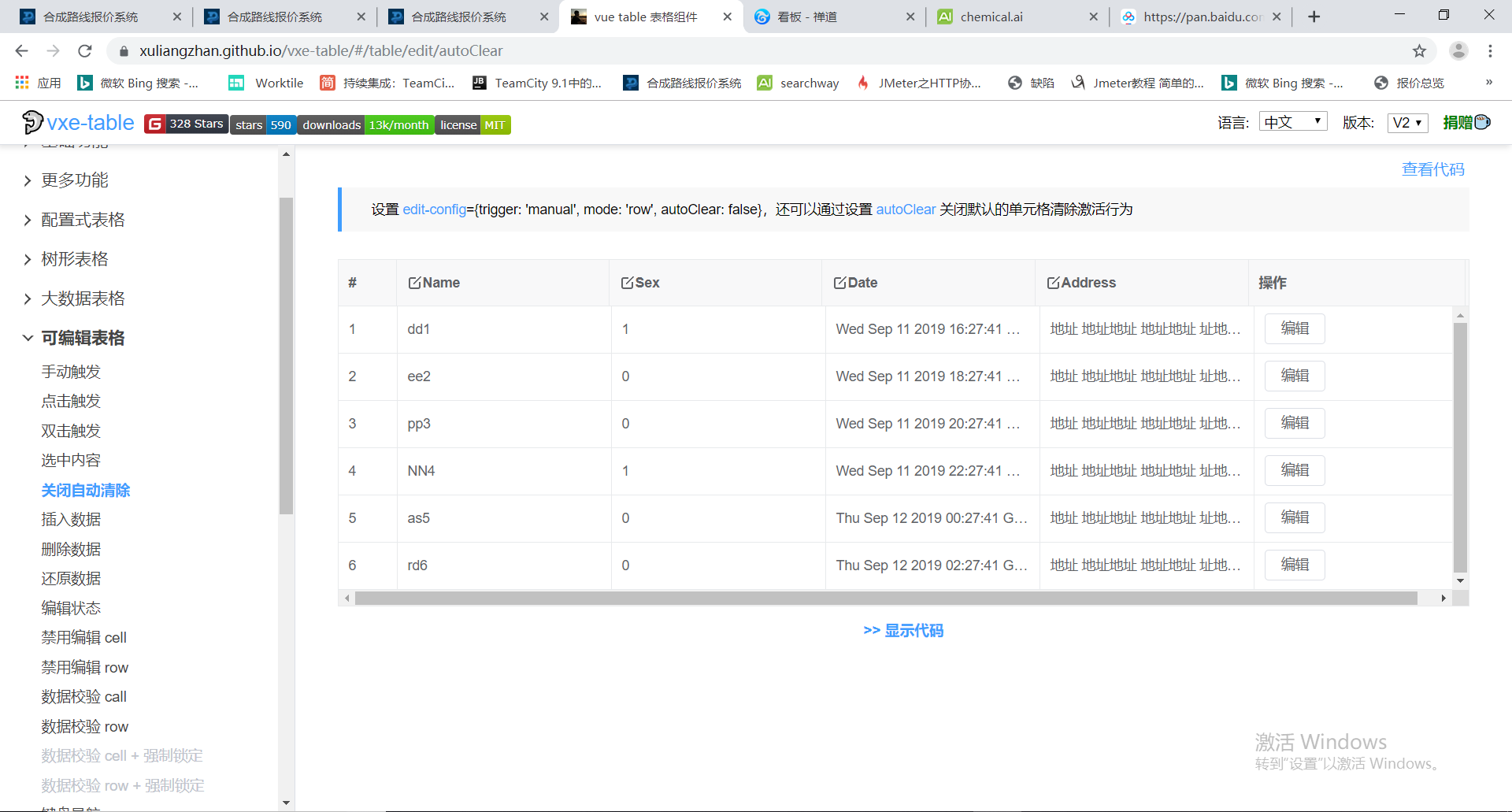Click the edit icon in Date column header
The height and width of the screenshot is (812, 1512).
[840, 283]
